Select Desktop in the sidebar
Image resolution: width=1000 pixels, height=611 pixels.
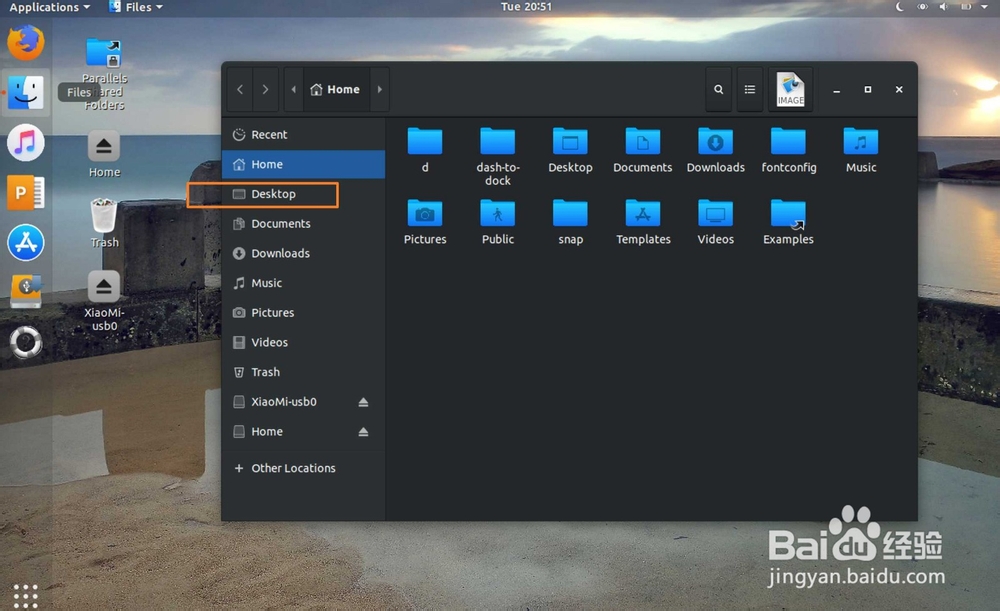[304, 194]
